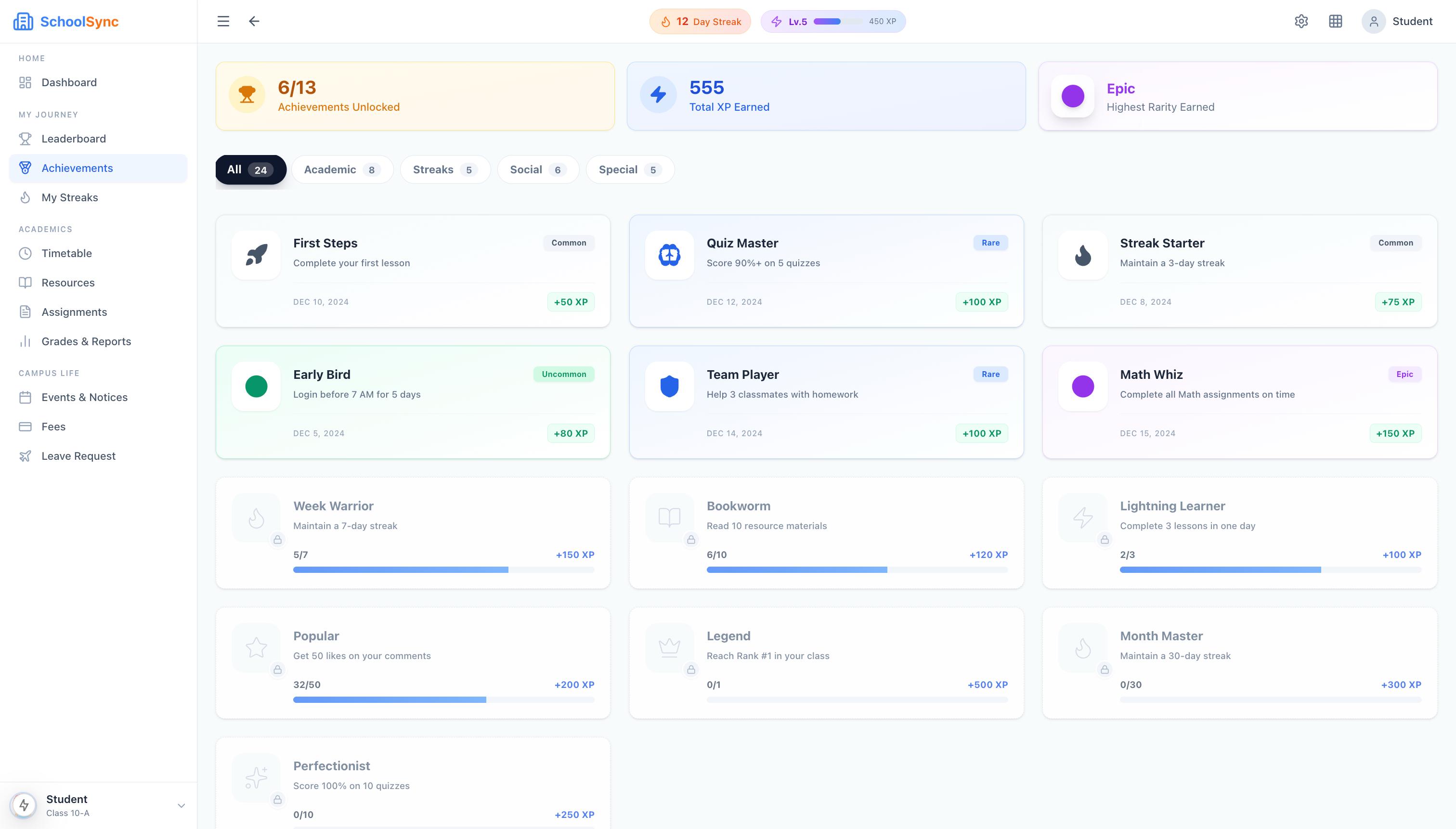Click the SchoolSync logo

(66, 22)
